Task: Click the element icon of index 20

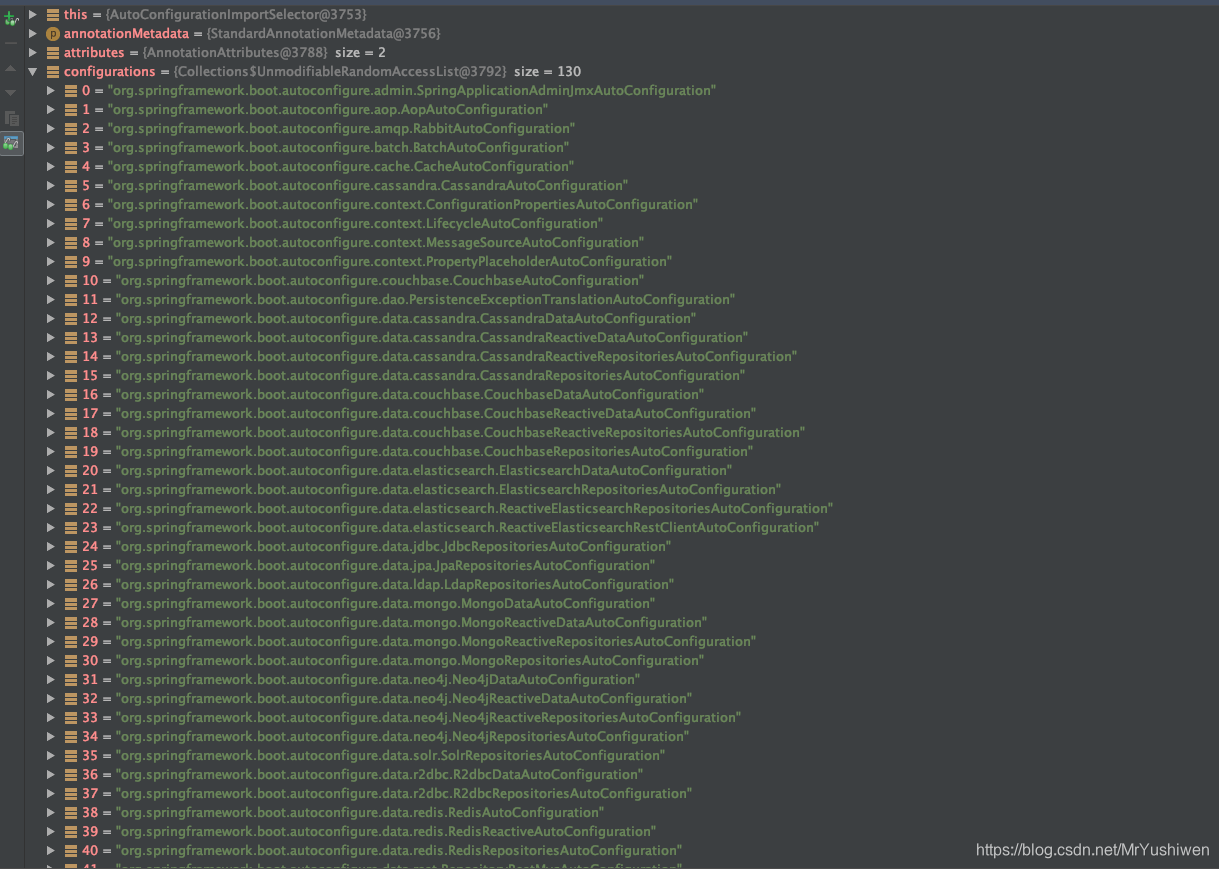Action: [x=71, y=471]
